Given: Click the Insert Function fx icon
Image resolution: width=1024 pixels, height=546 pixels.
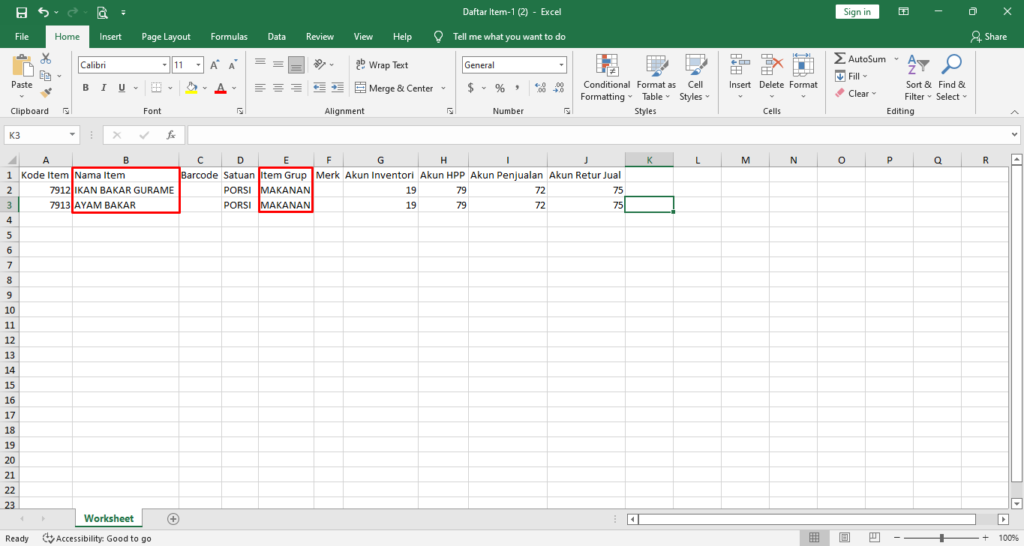Looking at the screenshot, I should [171, 135].
